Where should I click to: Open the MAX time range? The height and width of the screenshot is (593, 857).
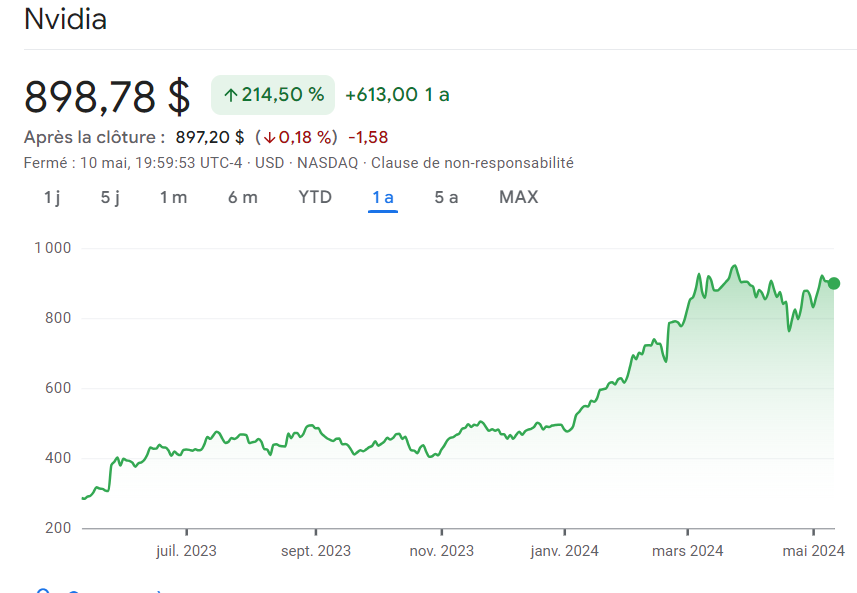pyautogui.click(x=518, y=197)
